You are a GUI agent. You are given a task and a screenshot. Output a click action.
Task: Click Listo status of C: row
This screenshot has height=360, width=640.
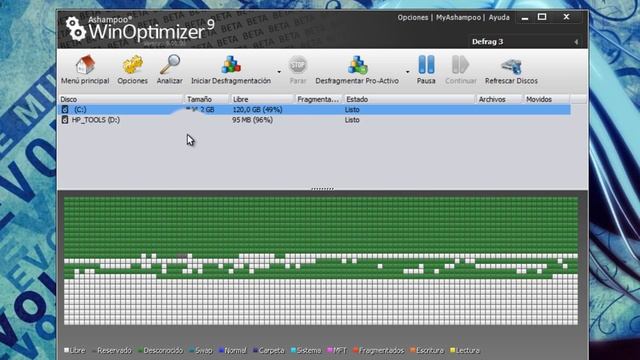click(352, 110)
